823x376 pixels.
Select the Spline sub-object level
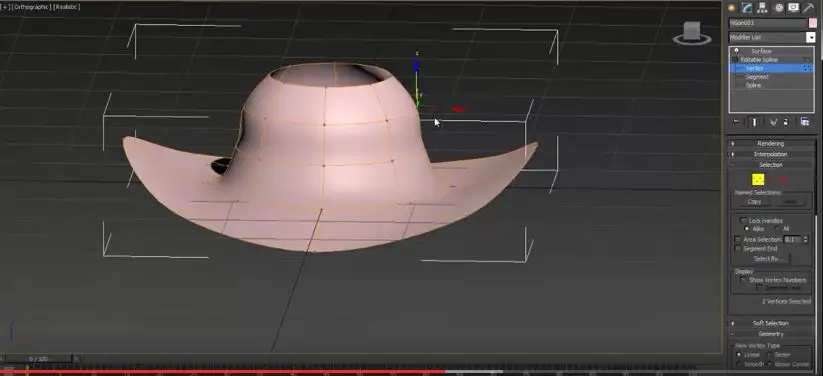point(753,85)
